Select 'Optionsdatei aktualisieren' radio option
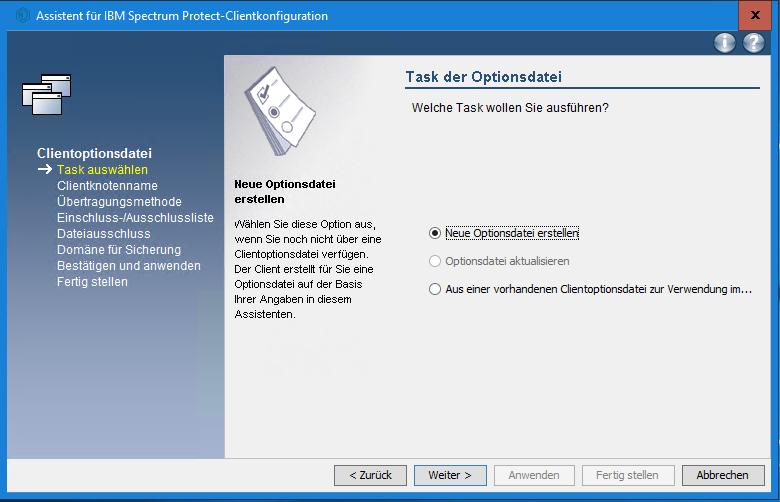Image resolution: width=780 pixels, height=502 pixels. click(434, 261)
